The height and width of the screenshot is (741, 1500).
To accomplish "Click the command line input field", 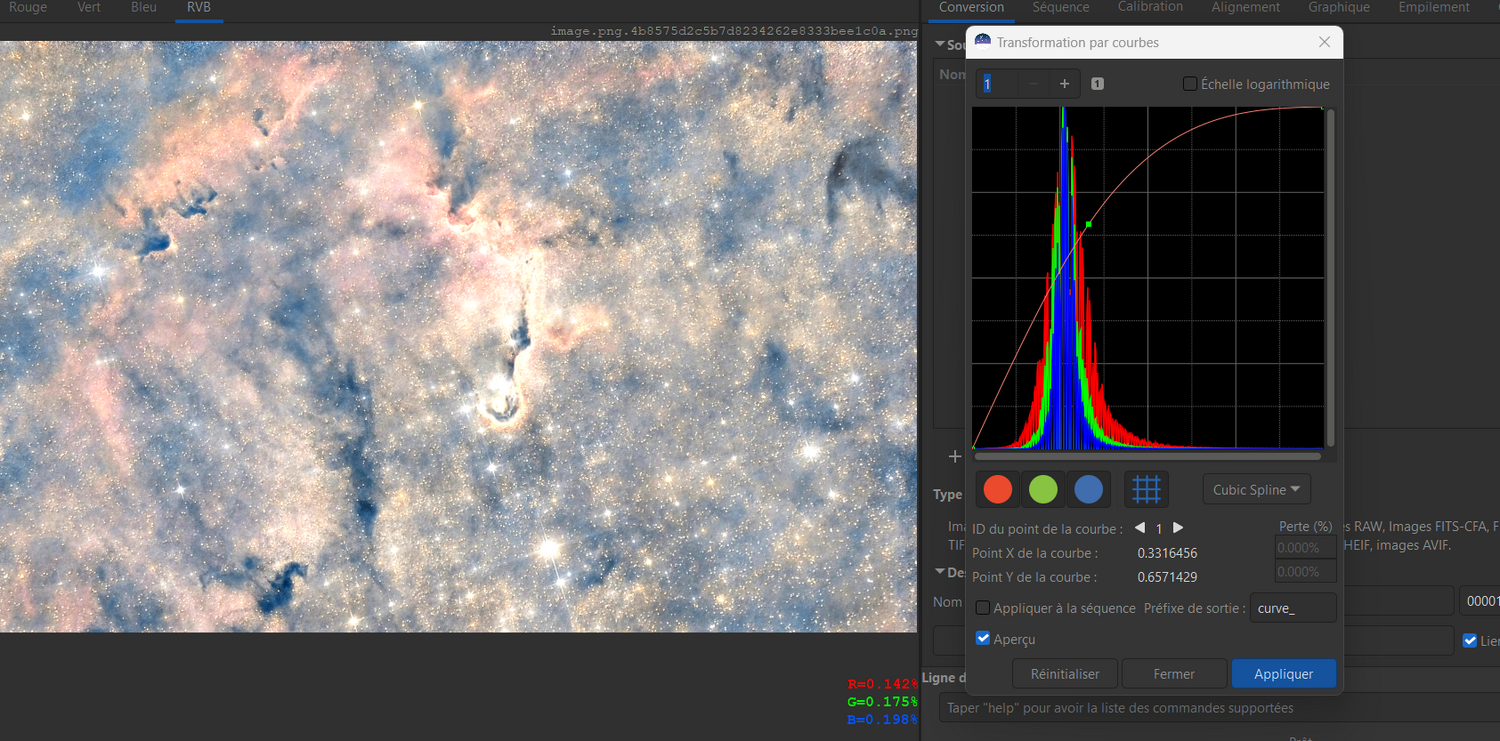I will click(x=1220, y=708).
